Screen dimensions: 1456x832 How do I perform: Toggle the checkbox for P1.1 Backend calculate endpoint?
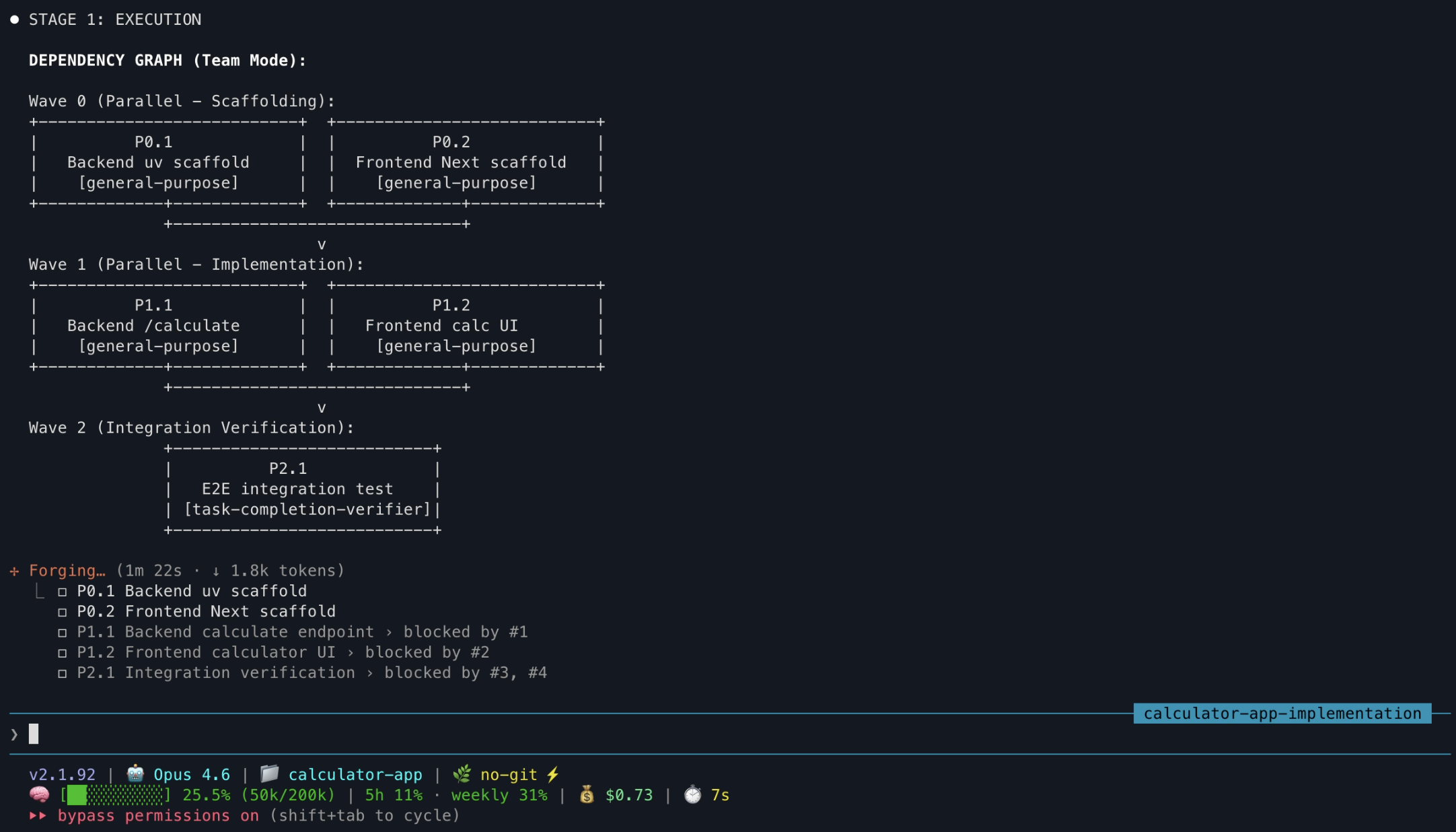[62, 633]
